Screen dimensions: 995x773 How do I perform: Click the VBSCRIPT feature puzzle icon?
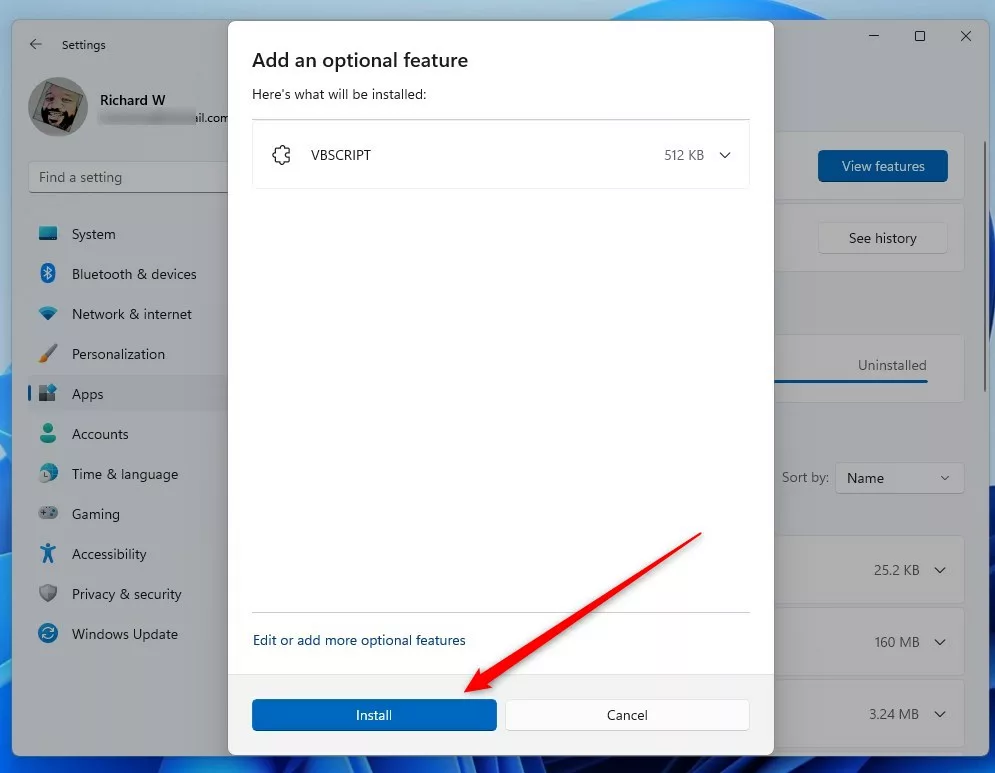click(281, 155)
